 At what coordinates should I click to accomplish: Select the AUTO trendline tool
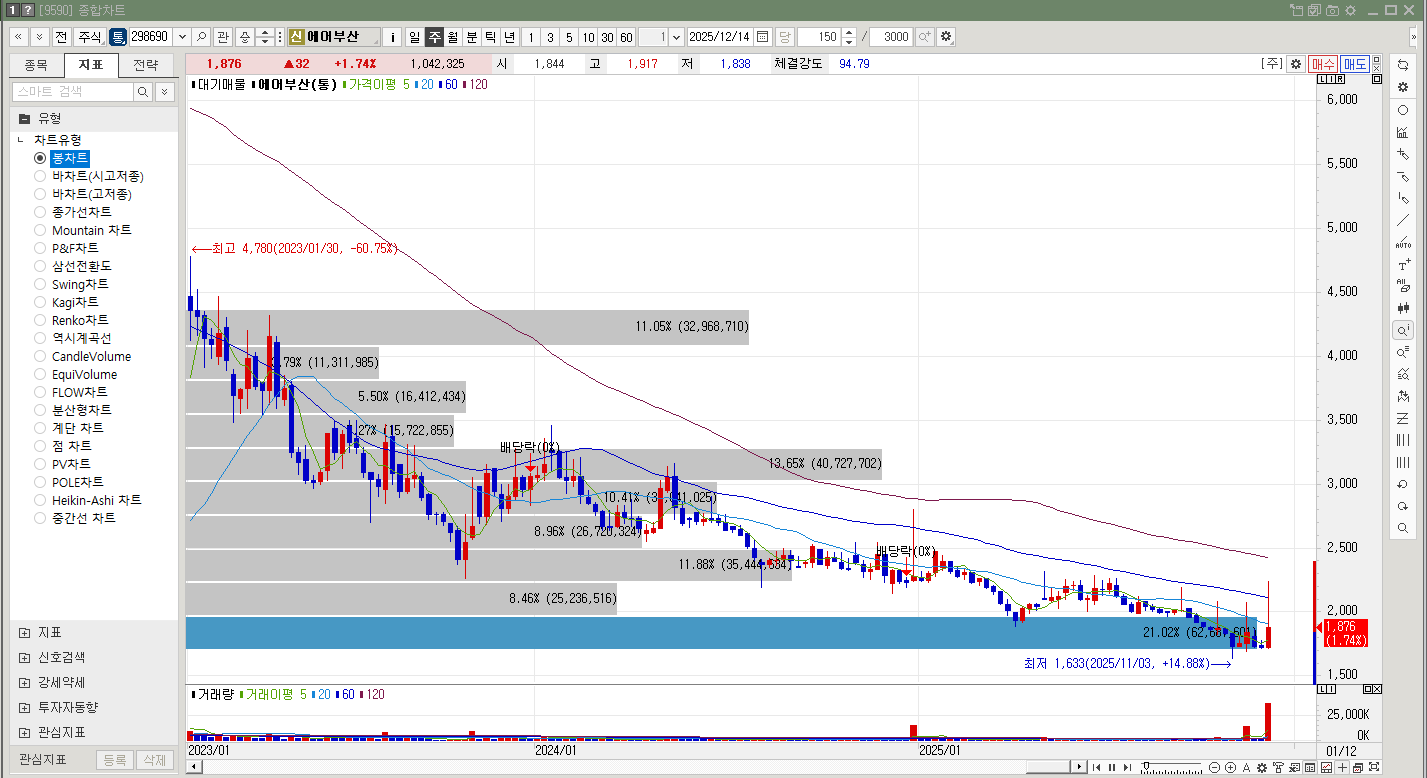[x=1403, y=242]
